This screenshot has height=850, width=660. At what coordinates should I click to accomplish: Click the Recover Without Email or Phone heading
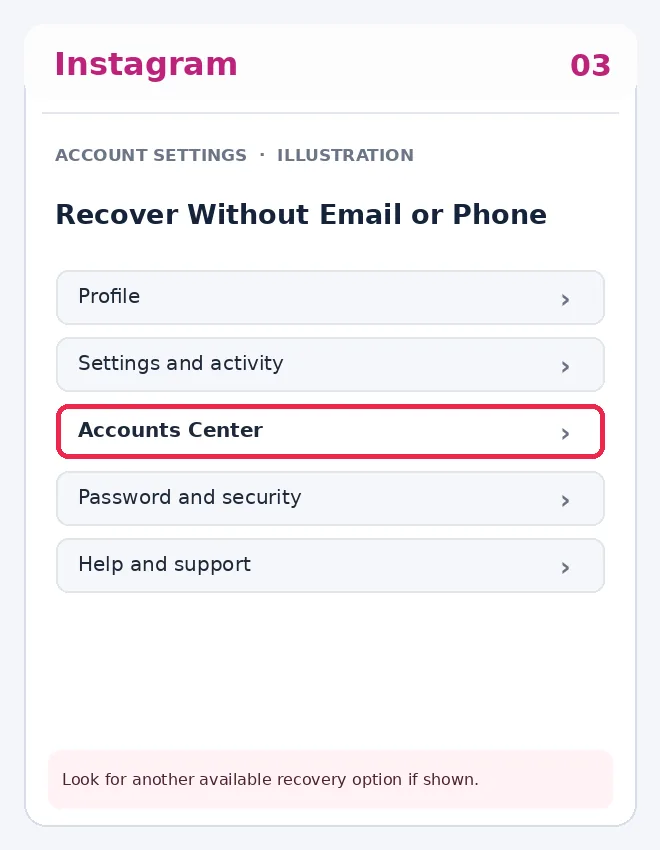[x=301, y=214]
